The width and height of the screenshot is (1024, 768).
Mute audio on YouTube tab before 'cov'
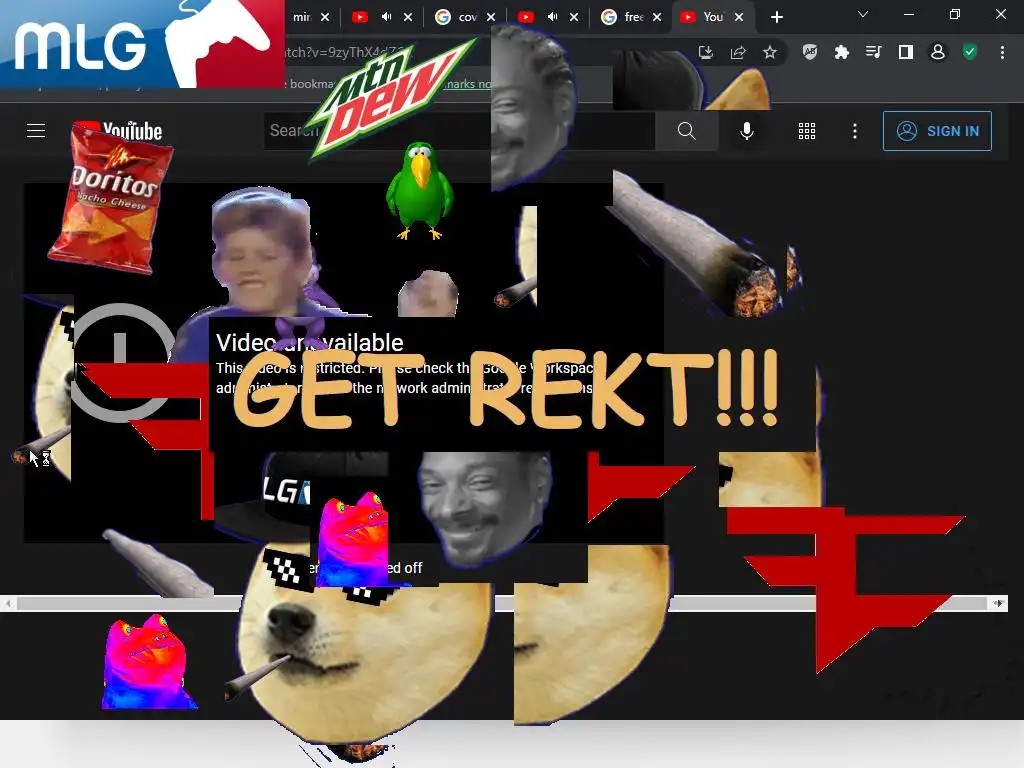[387, 17]
